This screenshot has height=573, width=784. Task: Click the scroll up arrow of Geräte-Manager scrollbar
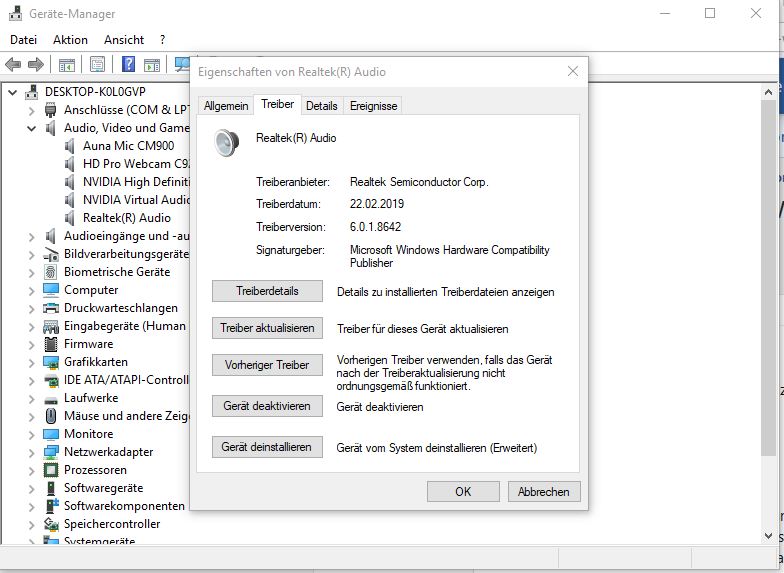pyautogui.click(x=768, y=92)
